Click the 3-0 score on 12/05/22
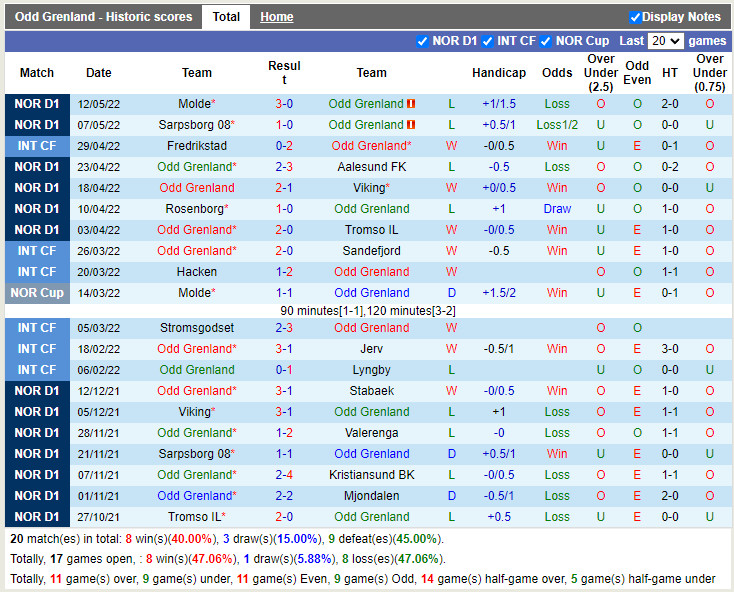The height and width of the screenshot is (592, 734). tap(284, 104)
